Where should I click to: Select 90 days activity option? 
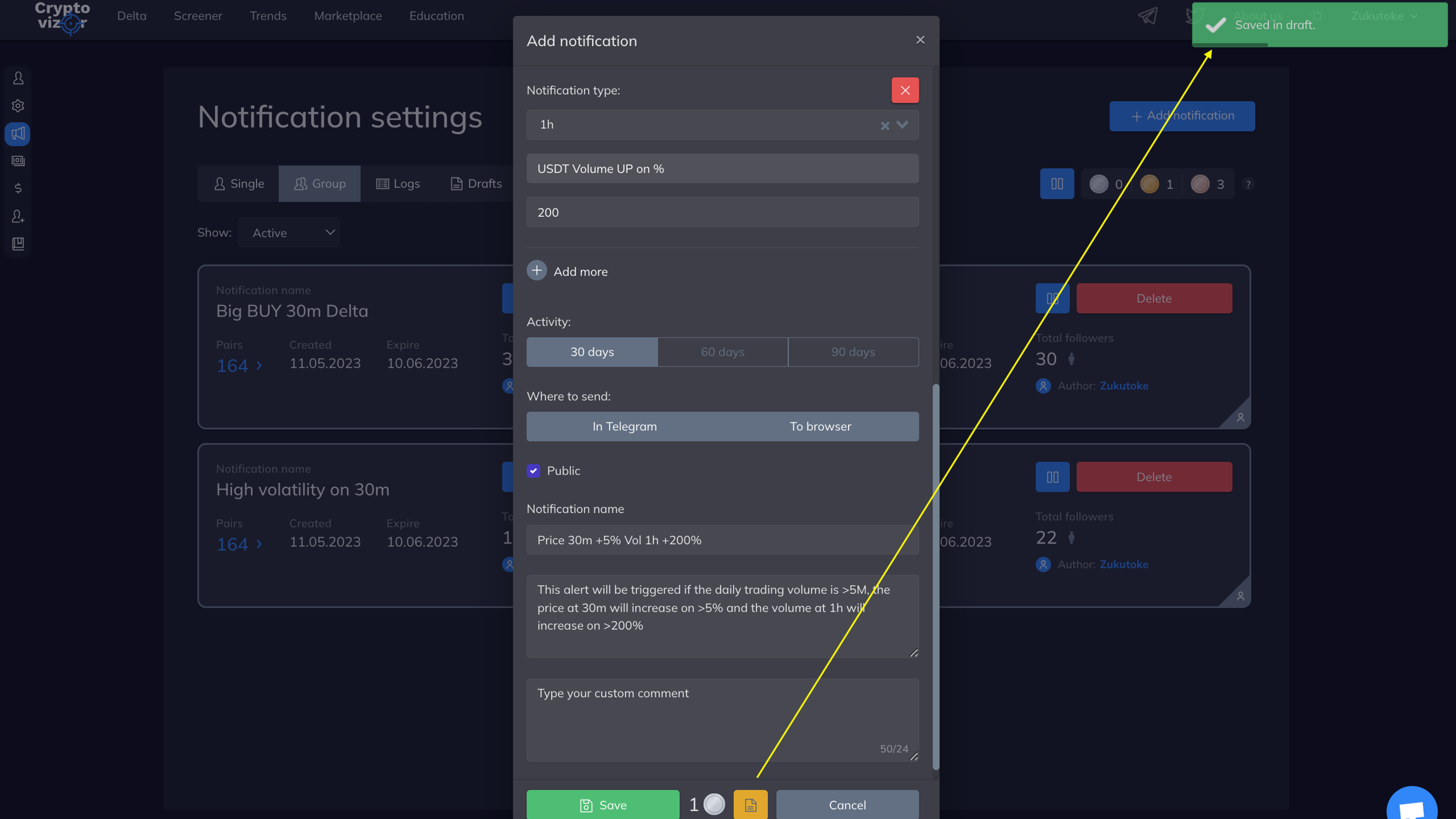[x=852, y=352]
